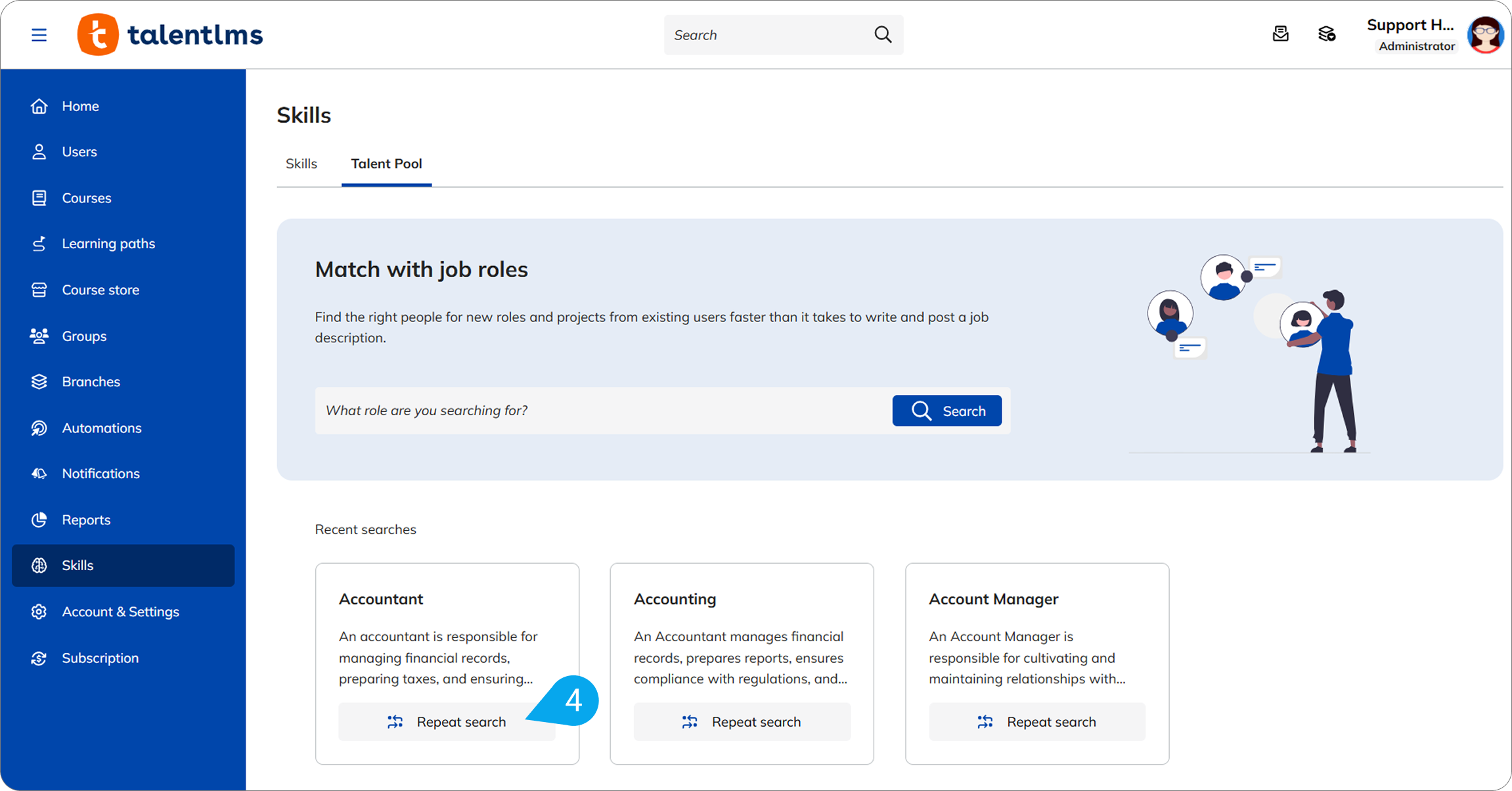Click the Automations sidebar icon
The height and width of the screenshot is (791, 1512).
(x=39, y=428)
